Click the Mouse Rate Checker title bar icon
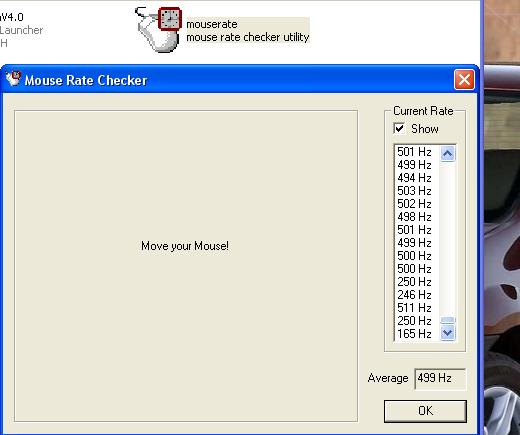 [13, 78]
